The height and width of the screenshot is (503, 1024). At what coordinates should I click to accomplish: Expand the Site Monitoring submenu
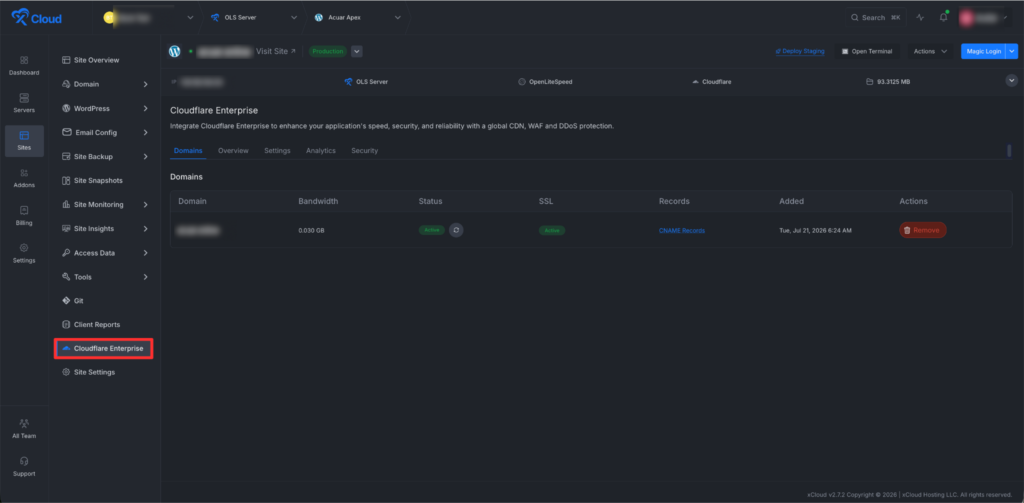click(104, 204)
